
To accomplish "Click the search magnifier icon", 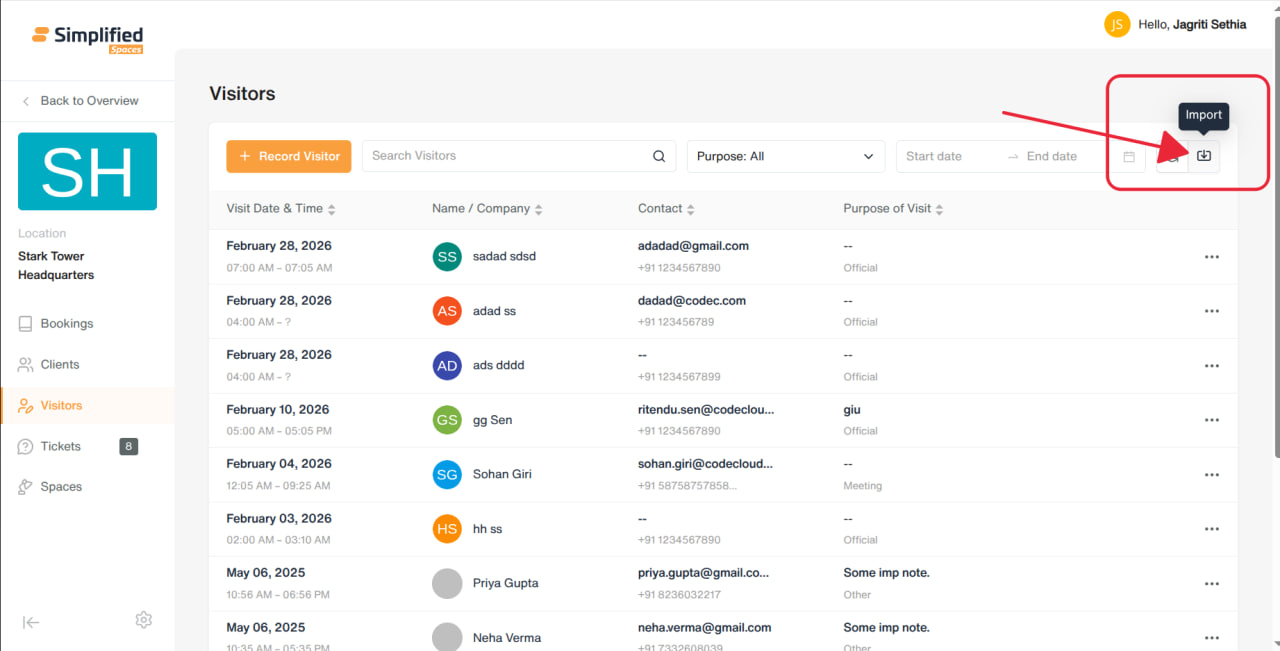I will [x=659, y=156].
